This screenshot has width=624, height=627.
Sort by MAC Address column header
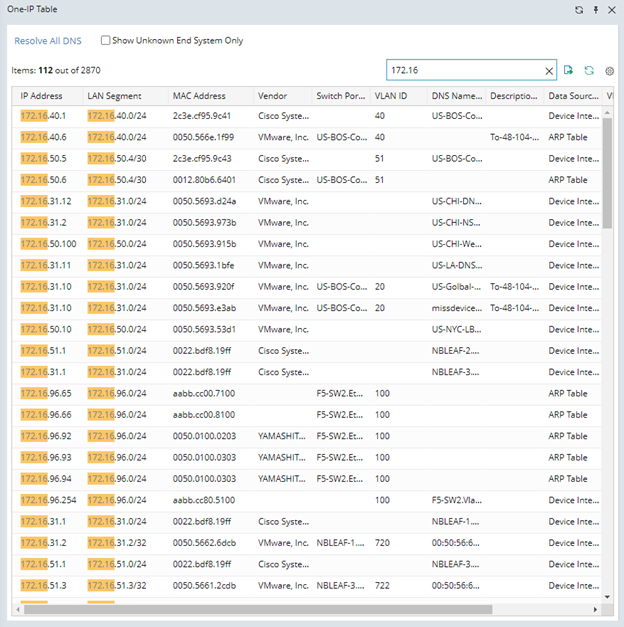point(199,96)
